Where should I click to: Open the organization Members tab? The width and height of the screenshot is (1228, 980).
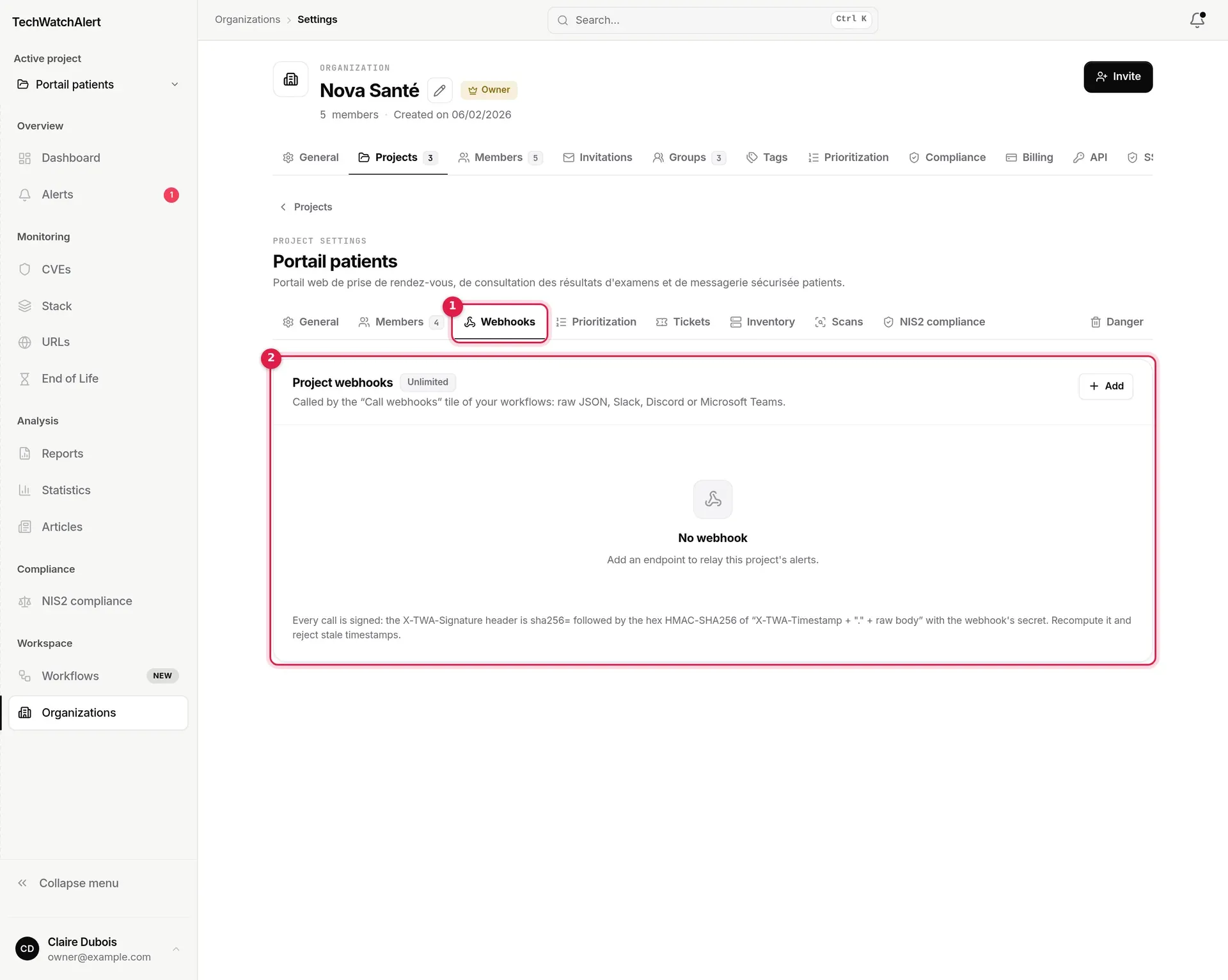pyautogui.click(x=501, y=157)
